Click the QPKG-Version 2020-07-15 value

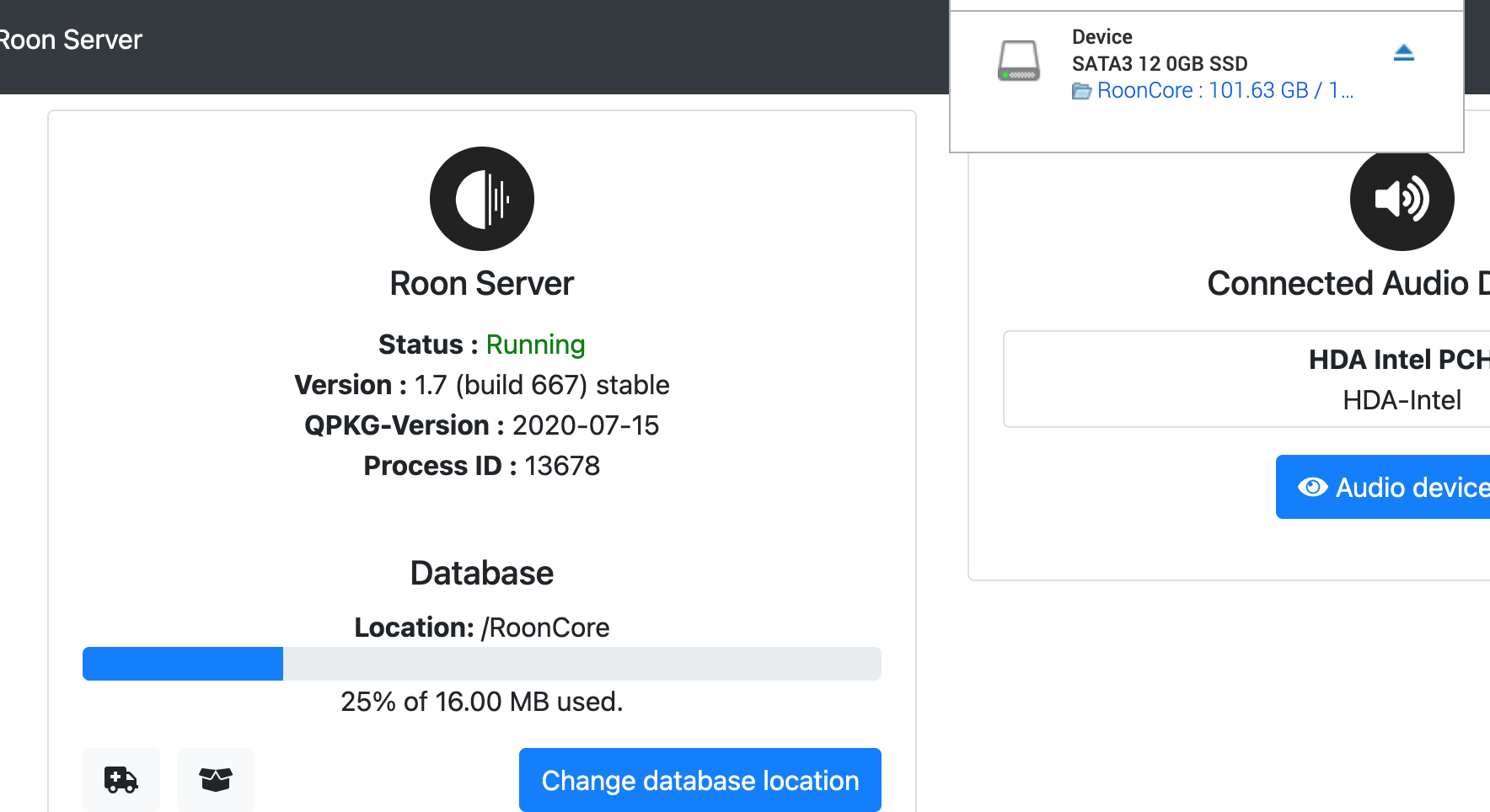tap(586, 425)
